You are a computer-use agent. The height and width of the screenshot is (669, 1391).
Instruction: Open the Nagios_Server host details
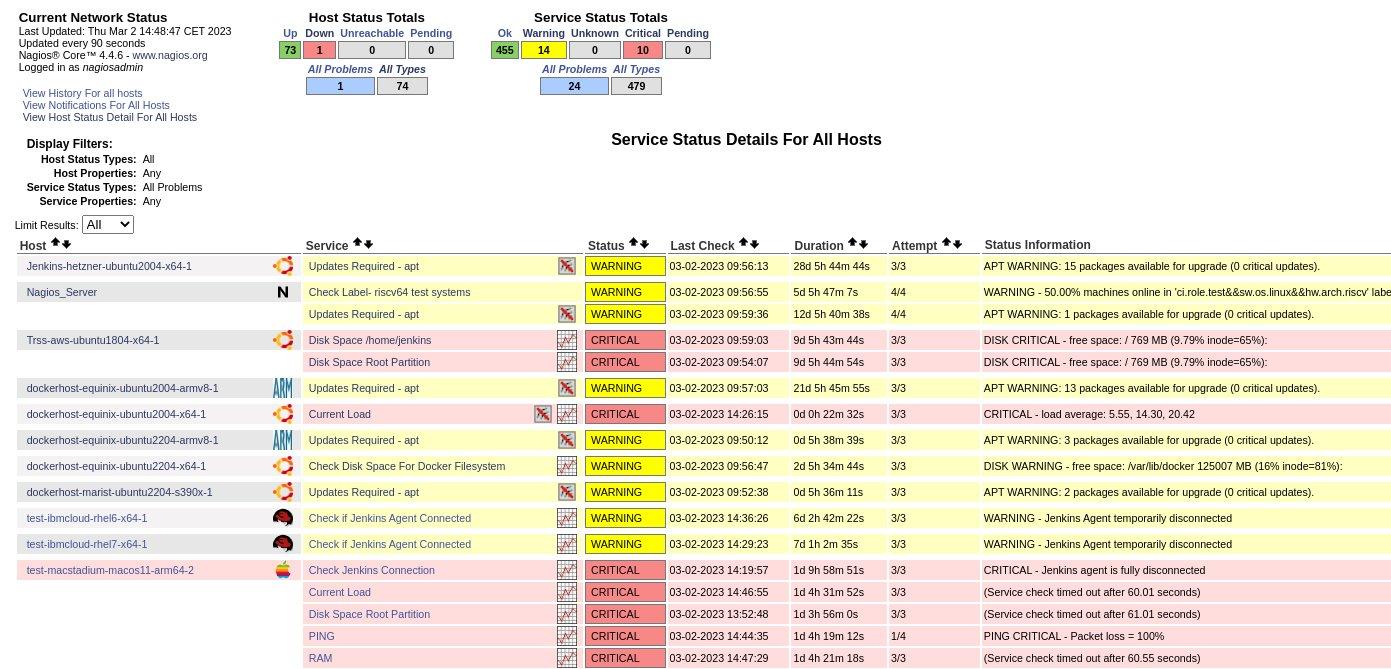click(61, 292)
